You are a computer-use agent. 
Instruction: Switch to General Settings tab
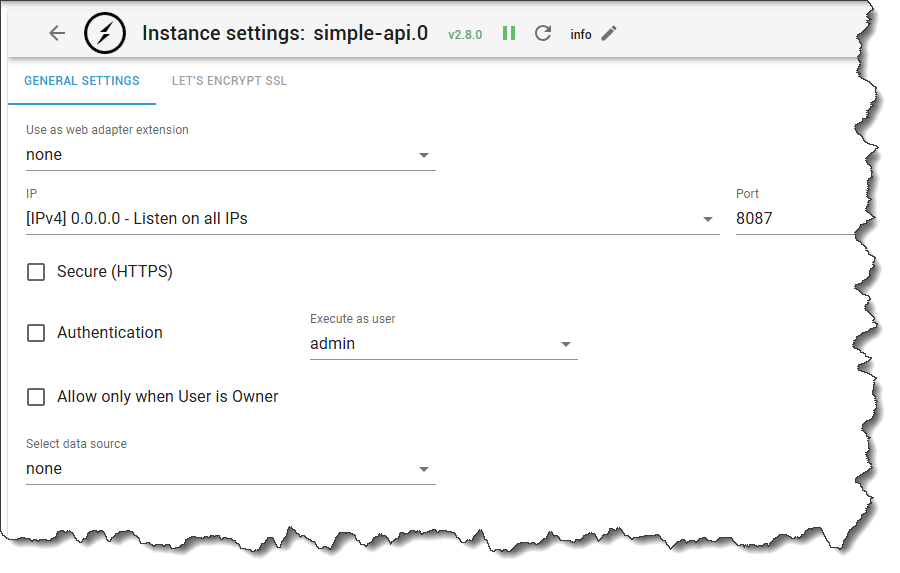click(82, 81)
